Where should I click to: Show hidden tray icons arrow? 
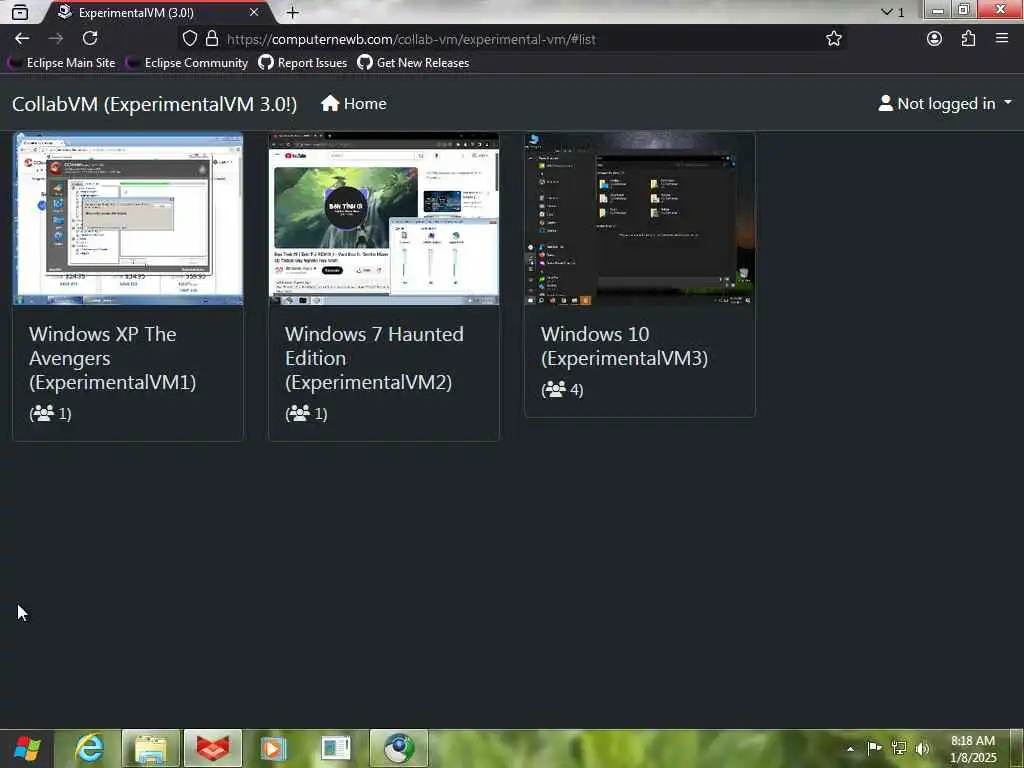(x=851, y=748)
